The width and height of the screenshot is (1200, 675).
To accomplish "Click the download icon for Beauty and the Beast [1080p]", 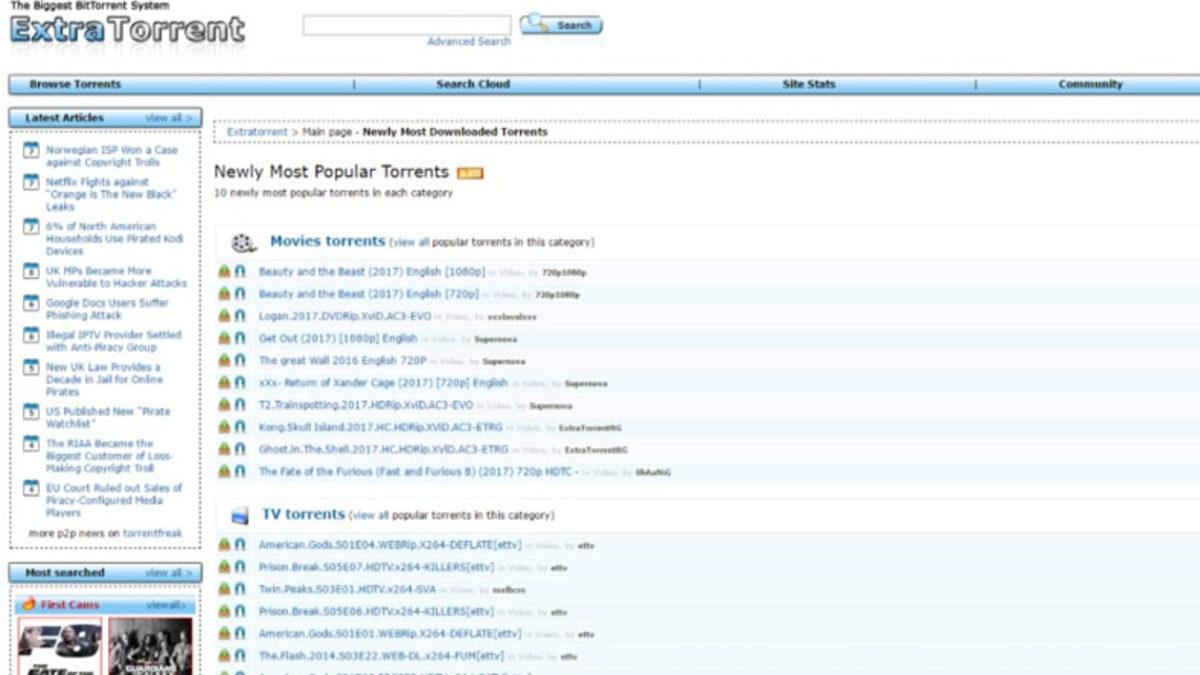I will tap(227, 272).
